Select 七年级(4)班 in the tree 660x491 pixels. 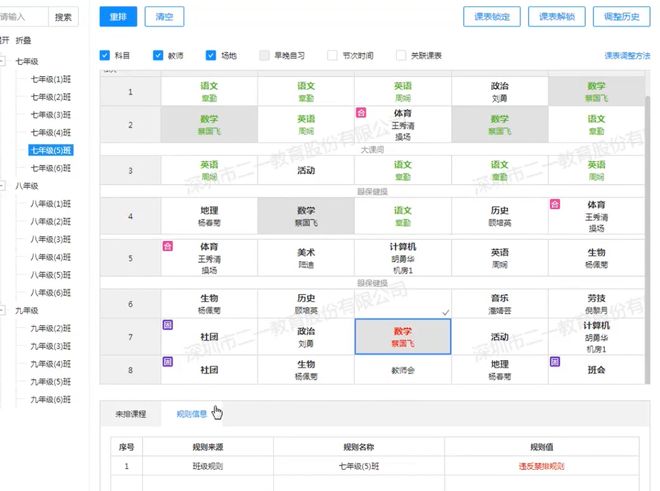tap(51, 133)
